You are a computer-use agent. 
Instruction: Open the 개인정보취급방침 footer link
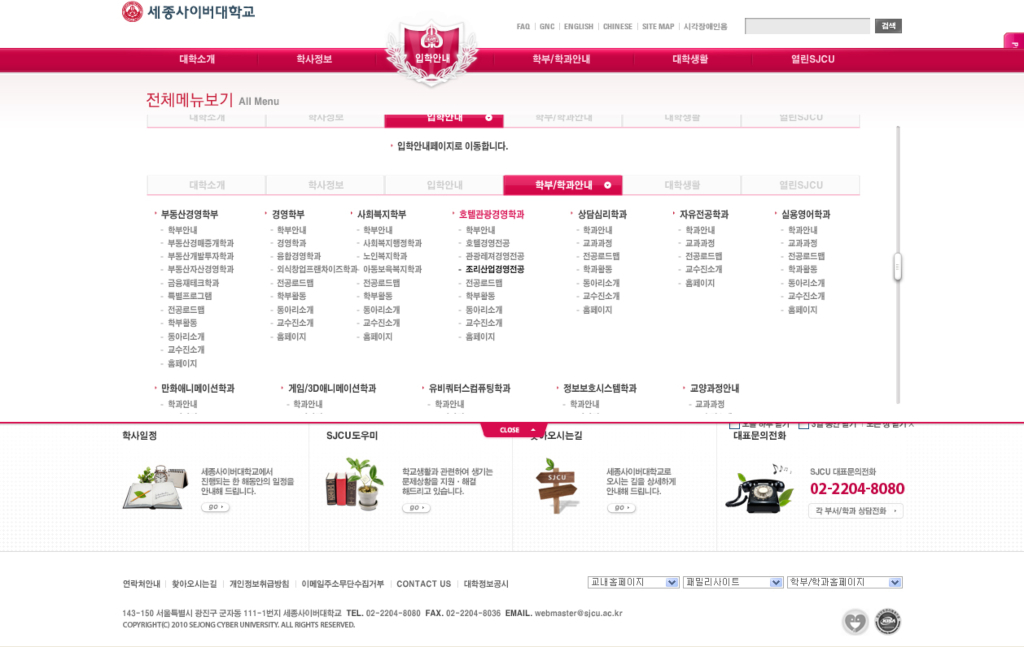[259, 584]
